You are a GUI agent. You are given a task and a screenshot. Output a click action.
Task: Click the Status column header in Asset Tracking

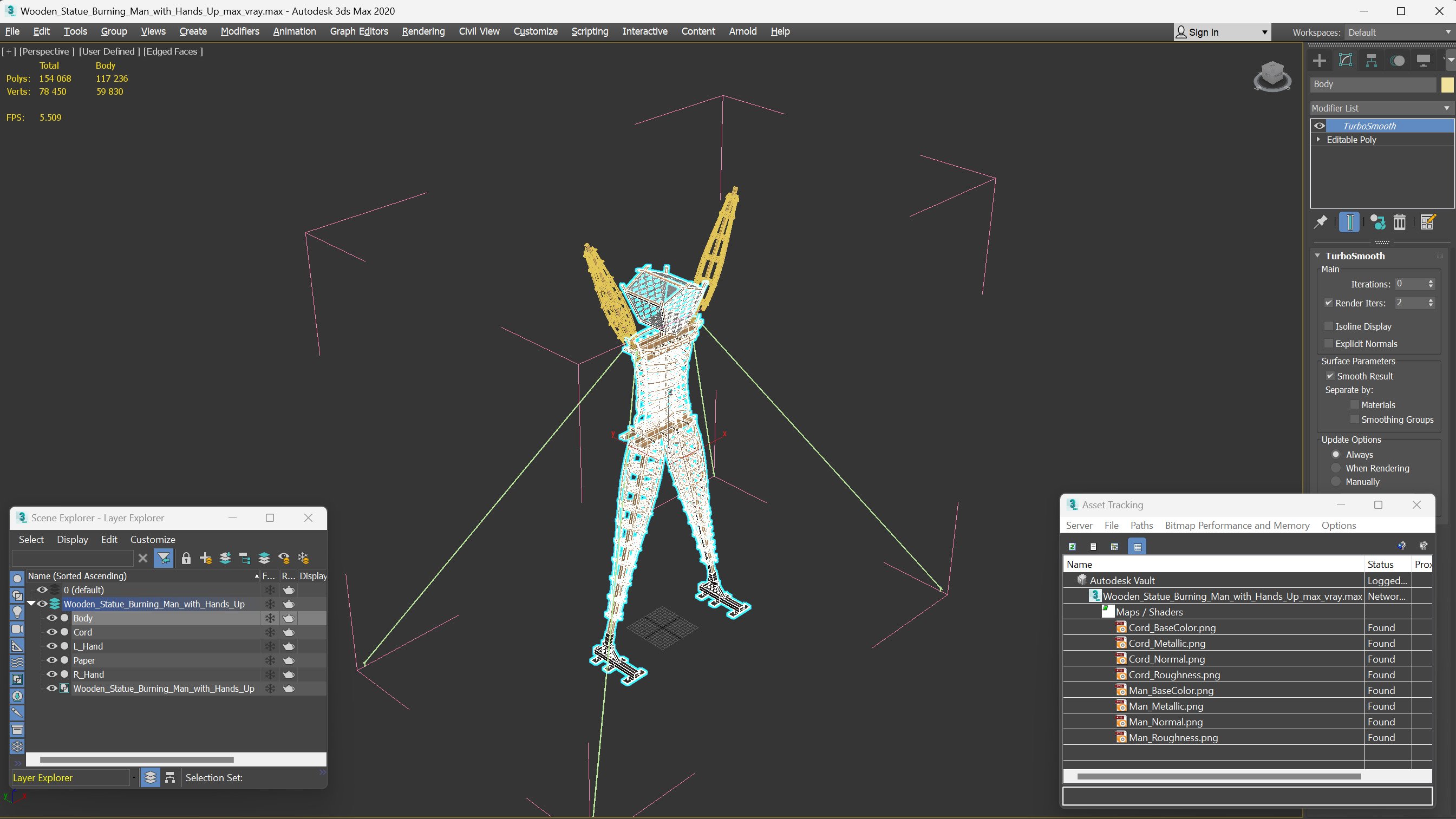(1387, 564)
